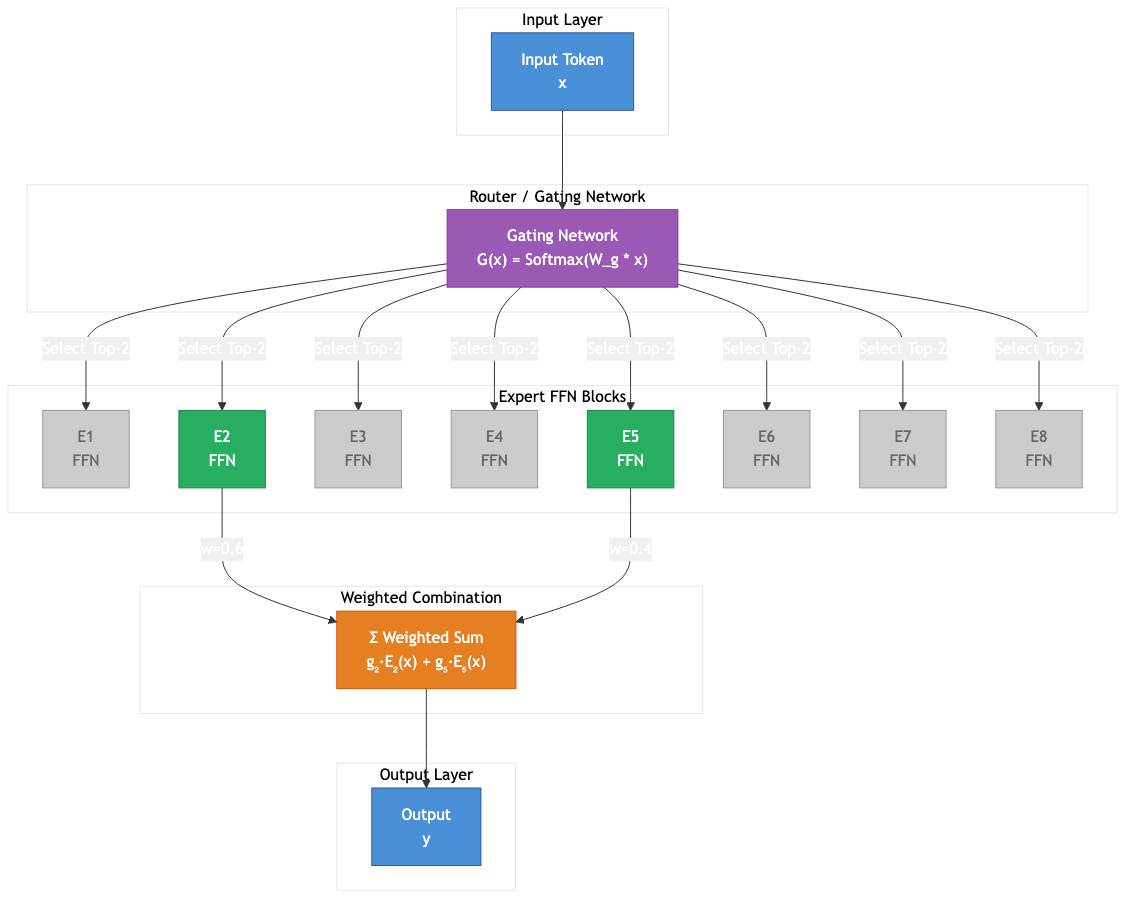Select the E3 FFN expert block

[x=357, y=448]
